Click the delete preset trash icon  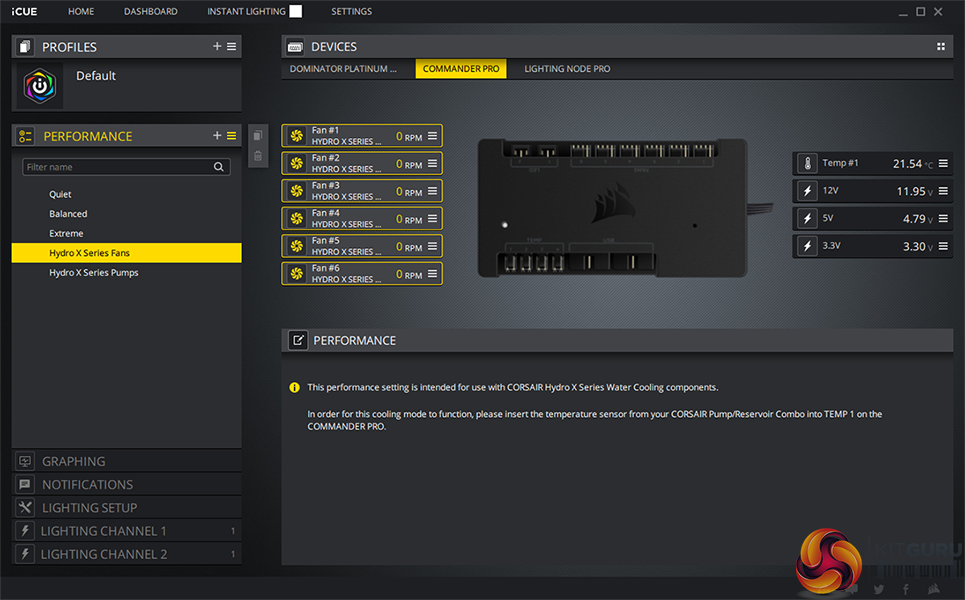point(258,156)
